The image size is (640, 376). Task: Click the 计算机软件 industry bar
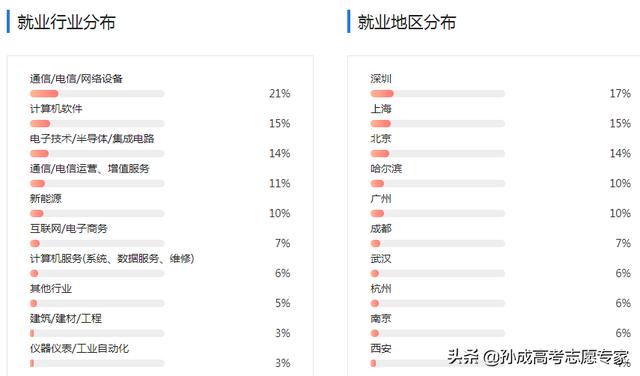pyautogui.click(x=97, y=124)
